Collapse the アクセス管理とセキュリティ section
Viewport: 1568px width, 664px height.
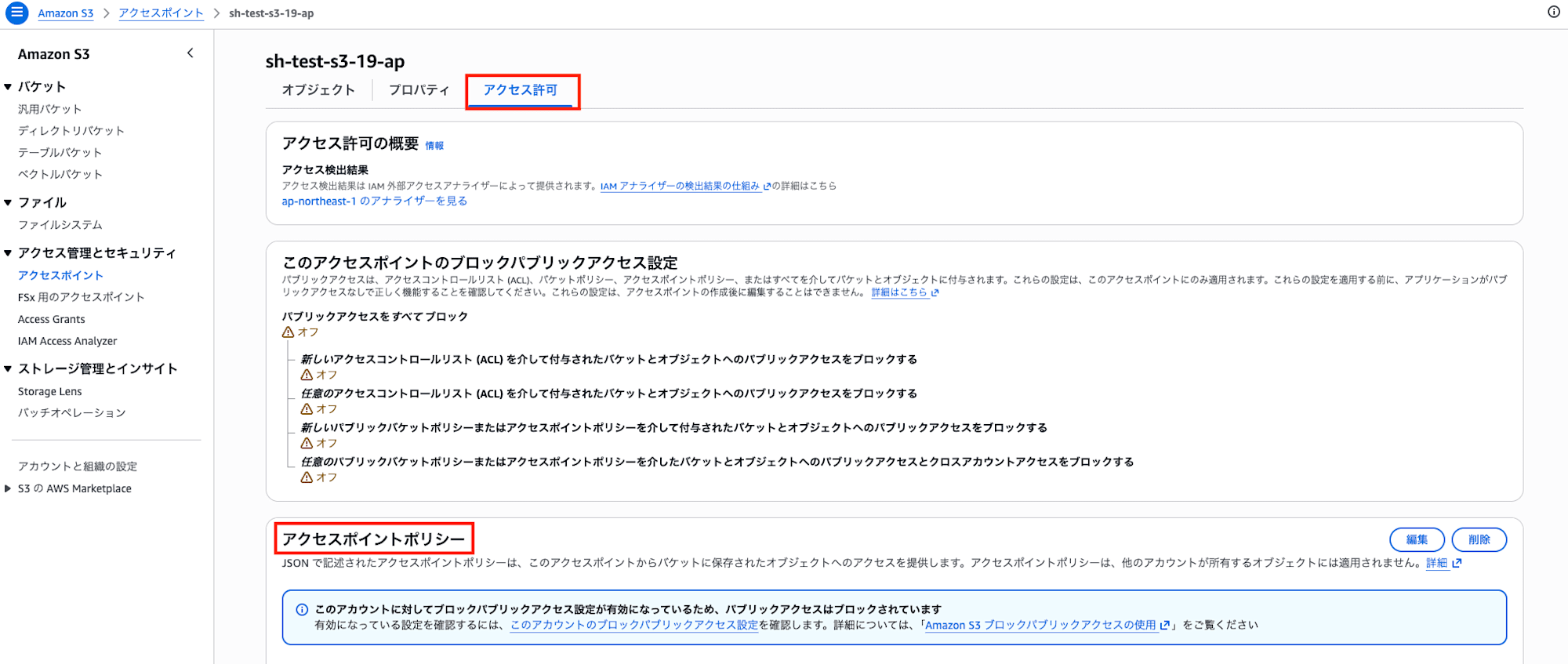point(8,253)
